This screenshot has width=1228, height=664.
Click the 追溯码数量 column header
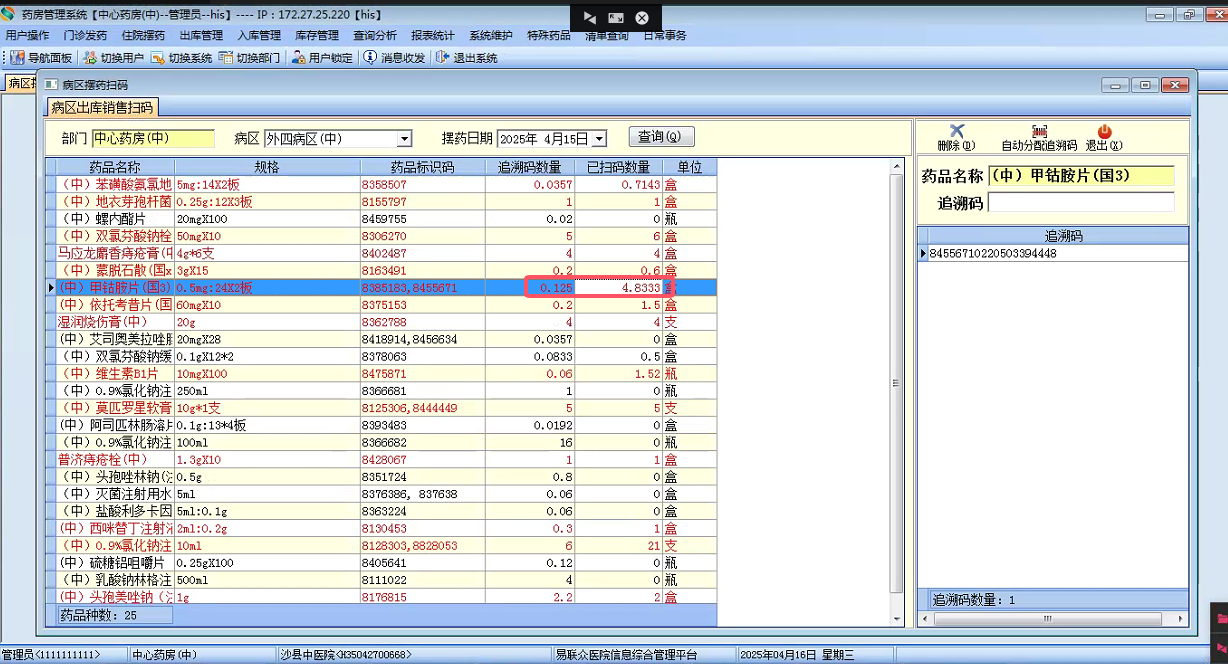point(530,167)
